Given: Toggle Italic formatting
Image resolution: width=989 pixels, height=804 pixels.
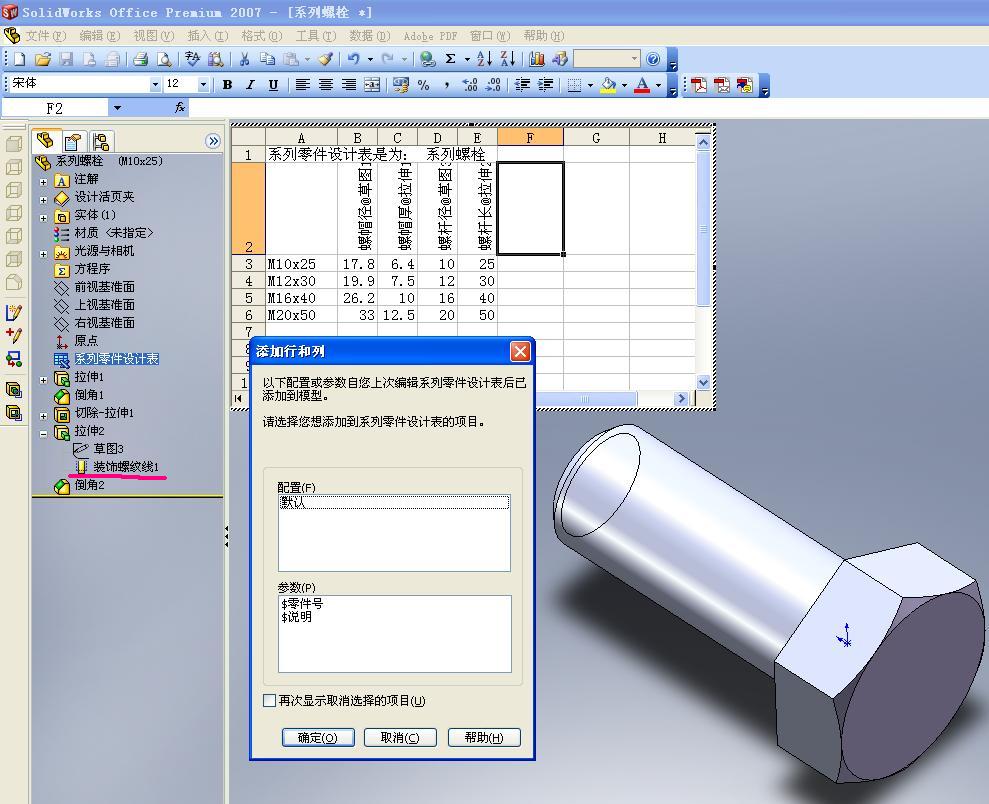Looking at the screenshot, I should [250, 84].
